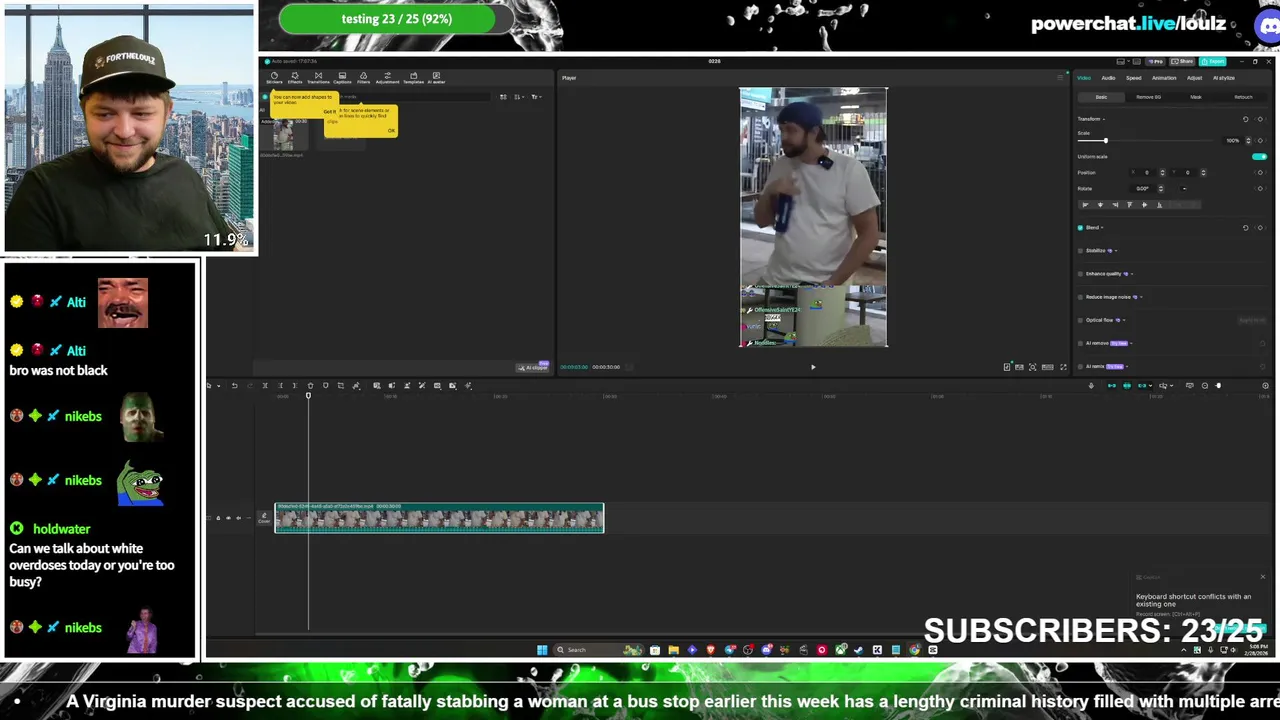This screenshot has width=1280, height=720.
Task: Select the Retouch sub-tab
Action: (1243, 97)
